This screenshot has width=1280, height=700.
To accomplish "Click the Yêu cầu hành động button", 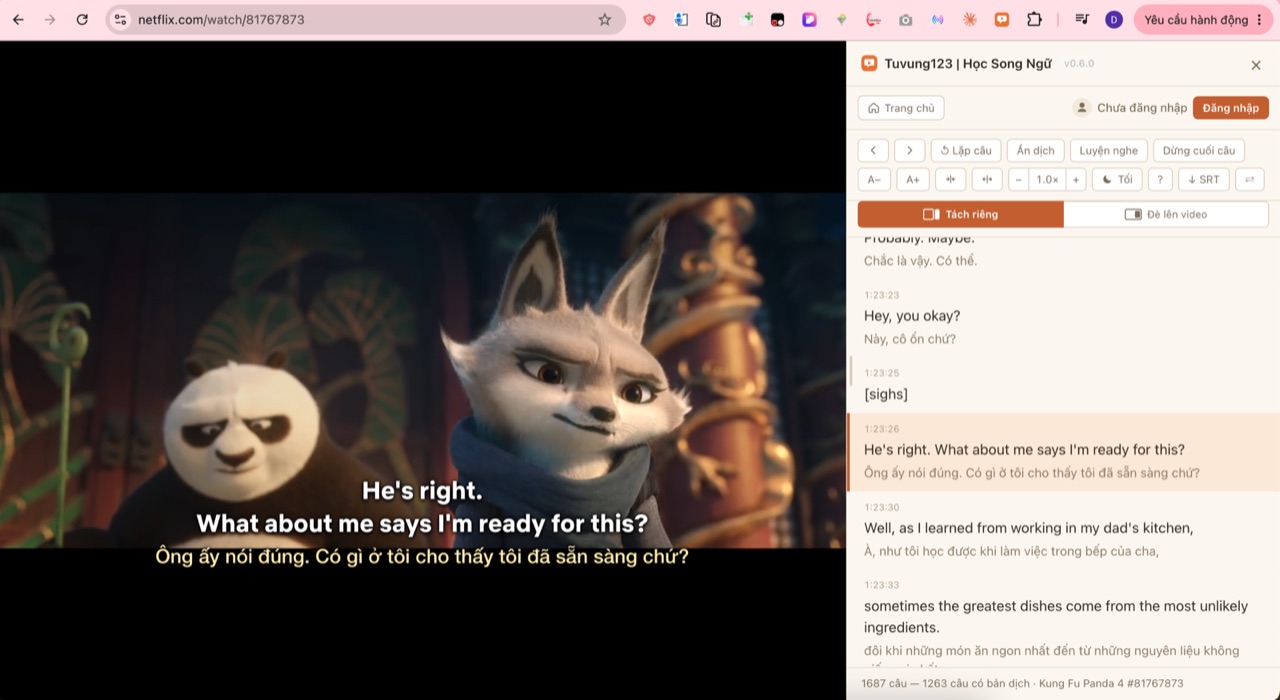I will pyautogui.click(x=1203, y=19).
